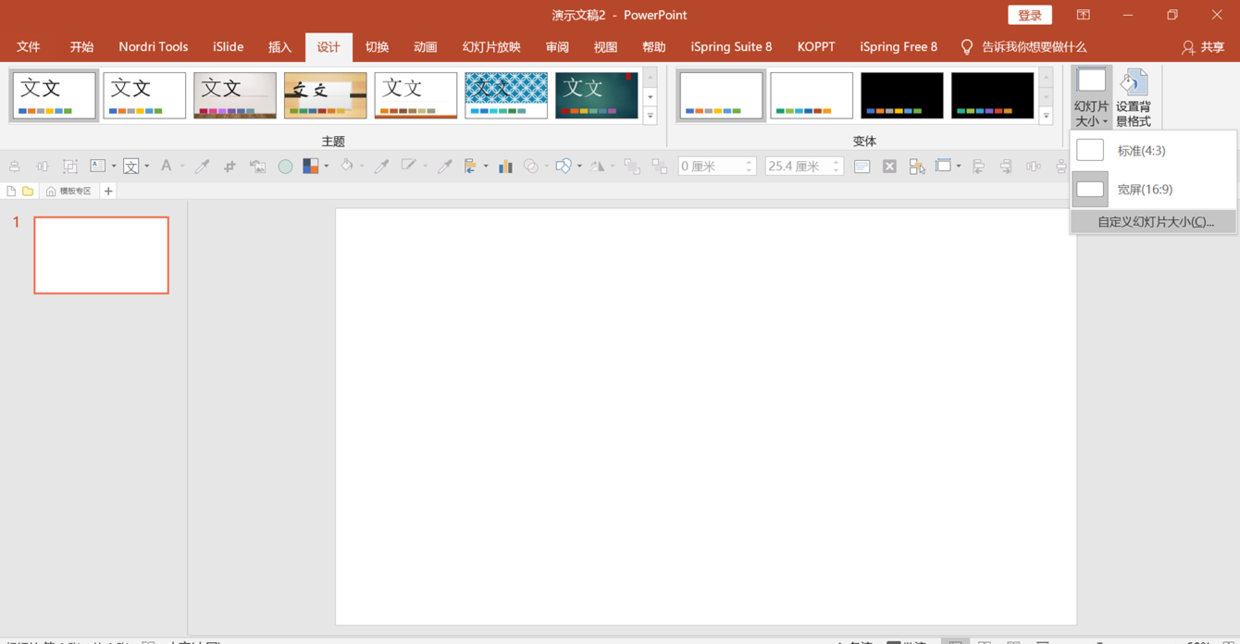Click the letter A font icon
The image size is (1240, 644).
pyautogui.click(x=166, y=166)
